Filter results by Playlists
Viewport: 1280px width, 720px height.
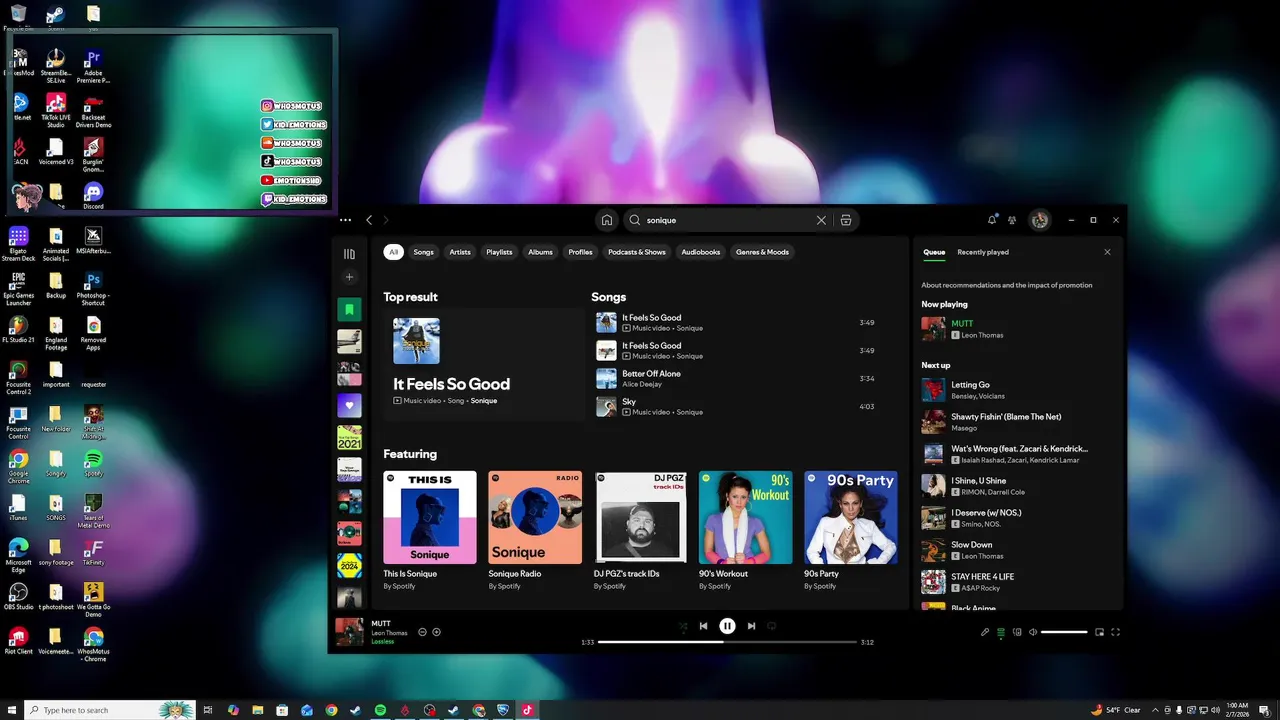(499, 252)
